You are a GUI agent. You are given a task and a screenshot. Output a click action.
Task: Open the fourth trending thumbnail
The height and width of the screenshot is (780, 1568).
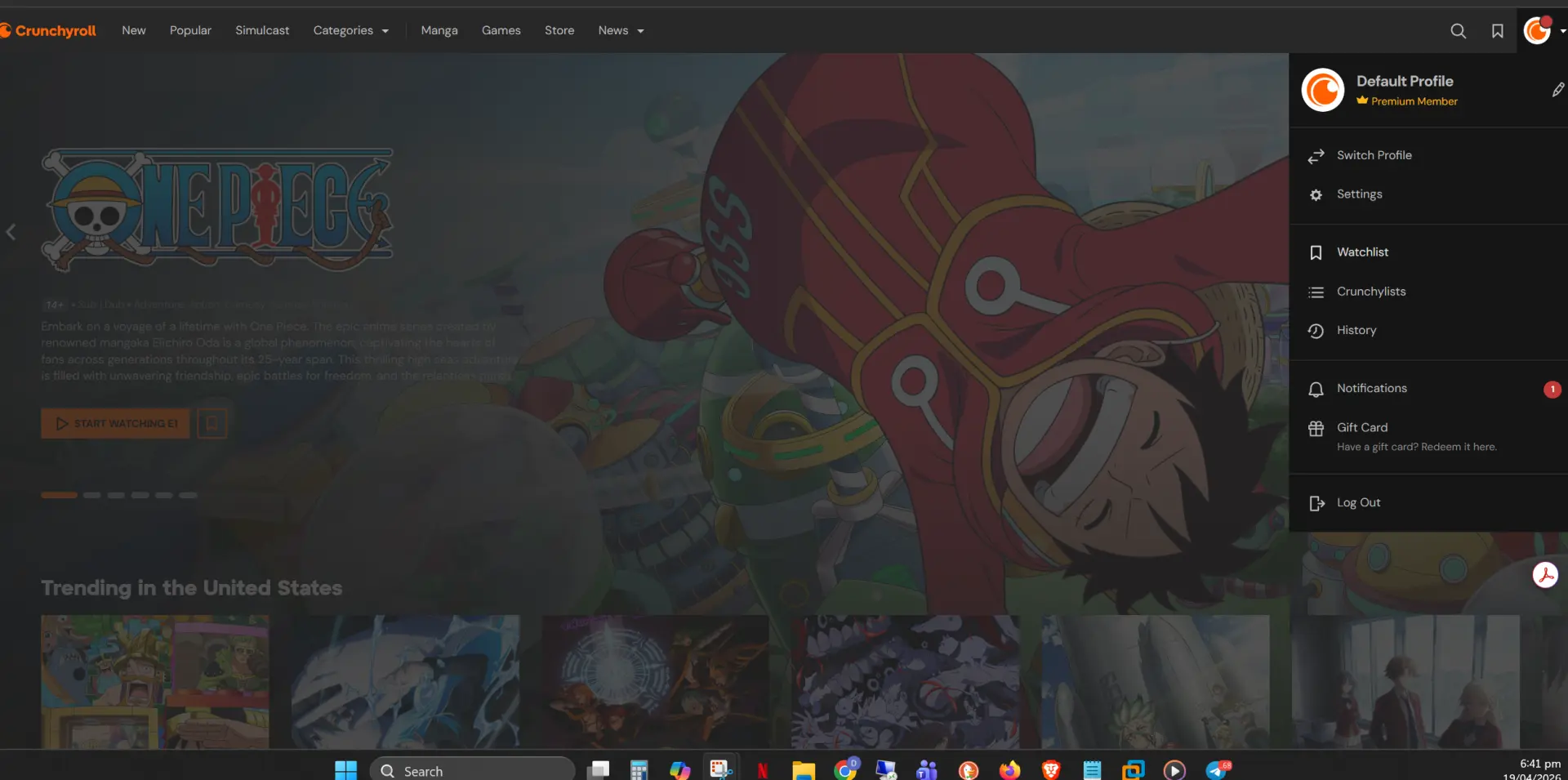point(906,682)
